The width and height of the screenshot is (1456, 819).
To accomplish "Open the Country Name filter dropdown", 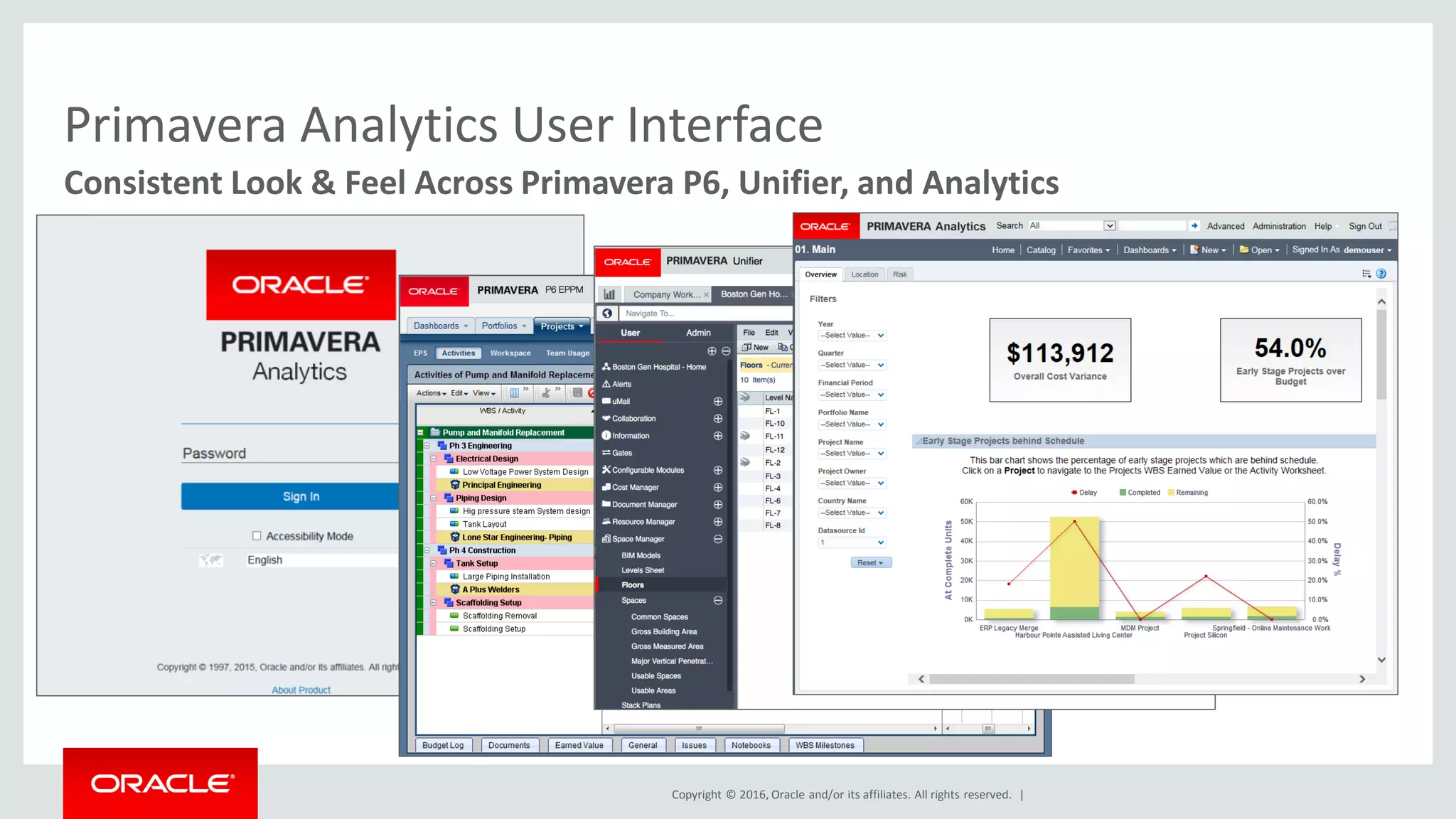I will [x=852, y=513].
